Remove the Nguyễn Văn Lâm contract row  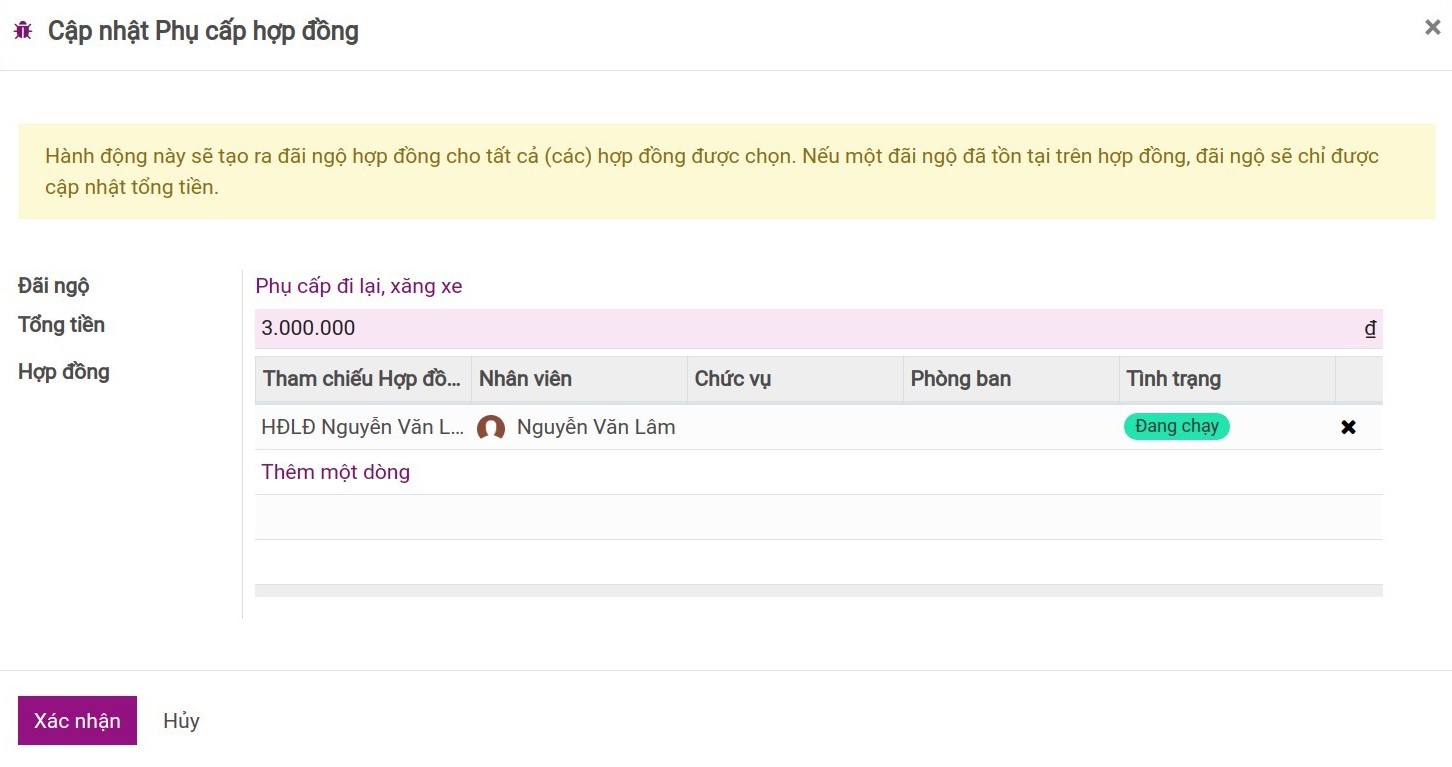(1348, 427)
